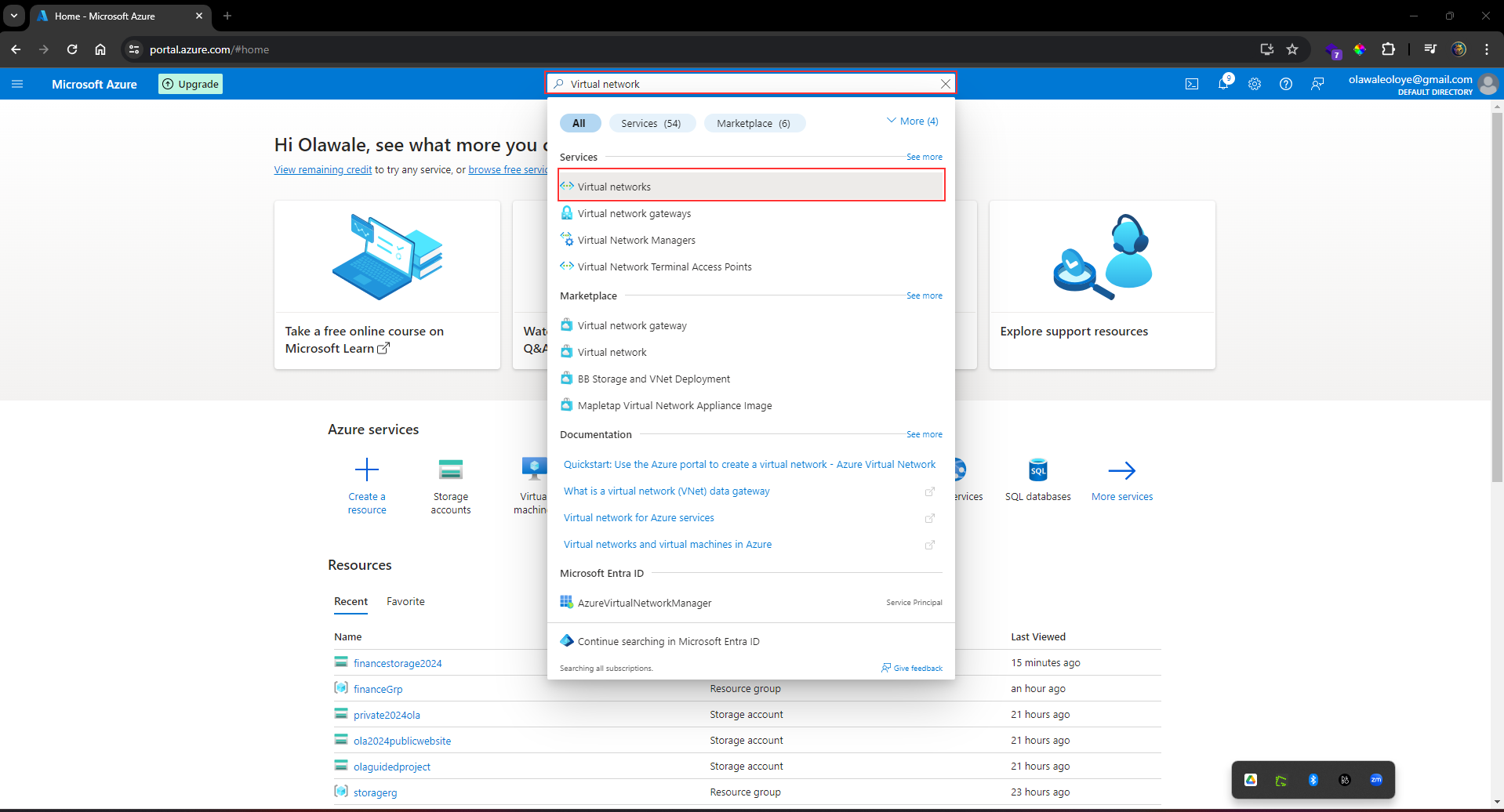Open Azure Cloud Shell
The image size is (1504, 812).
pyautogui.click(x=1191, y=84)
